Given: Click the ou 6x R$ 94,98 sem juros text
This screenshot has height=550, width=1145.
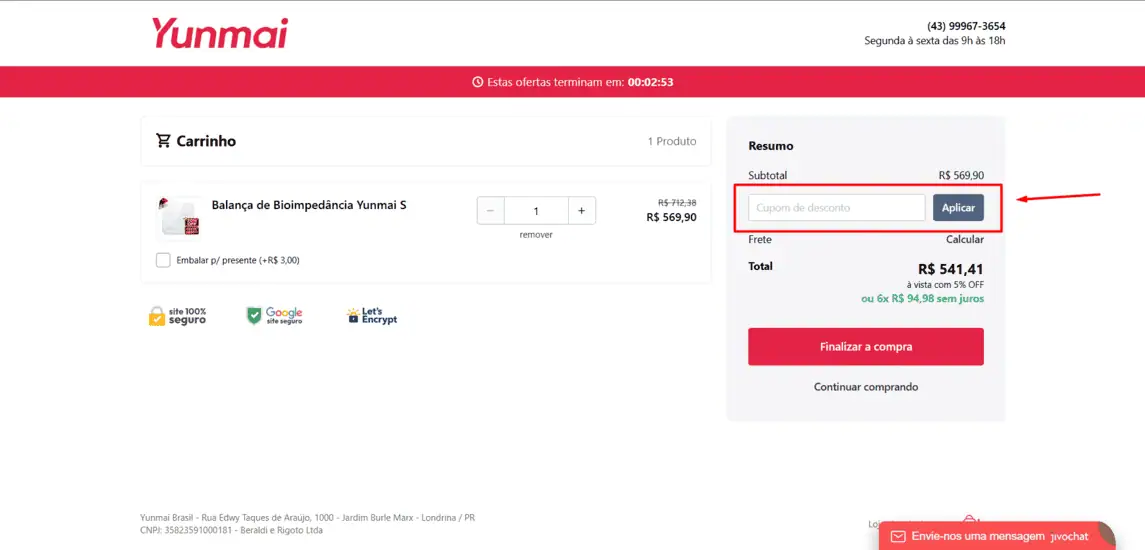Looking at the screenshot, I should [x=922, y=298].
